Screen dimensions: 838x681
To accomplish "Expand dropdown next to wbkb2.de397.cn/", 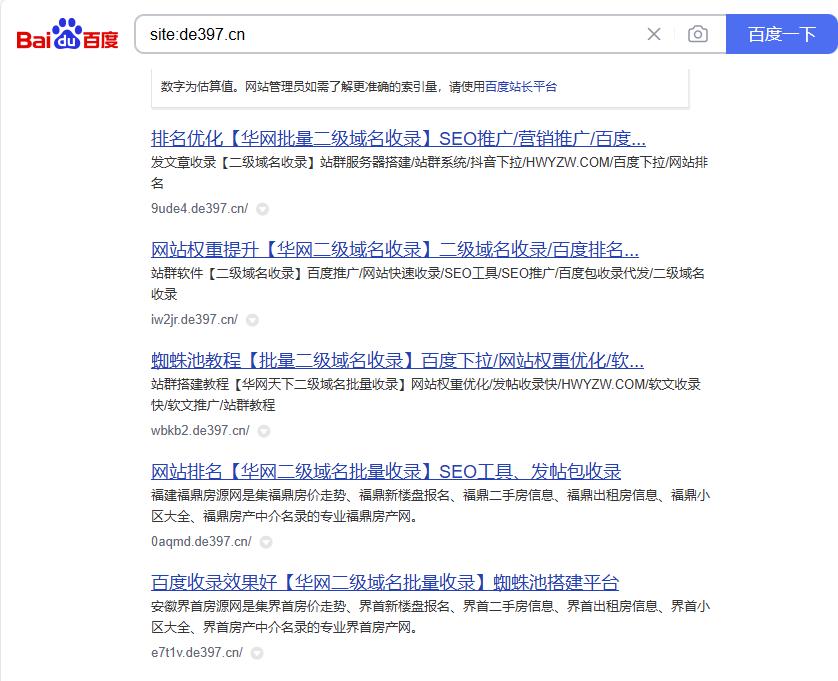I will [x=264, y=431].
